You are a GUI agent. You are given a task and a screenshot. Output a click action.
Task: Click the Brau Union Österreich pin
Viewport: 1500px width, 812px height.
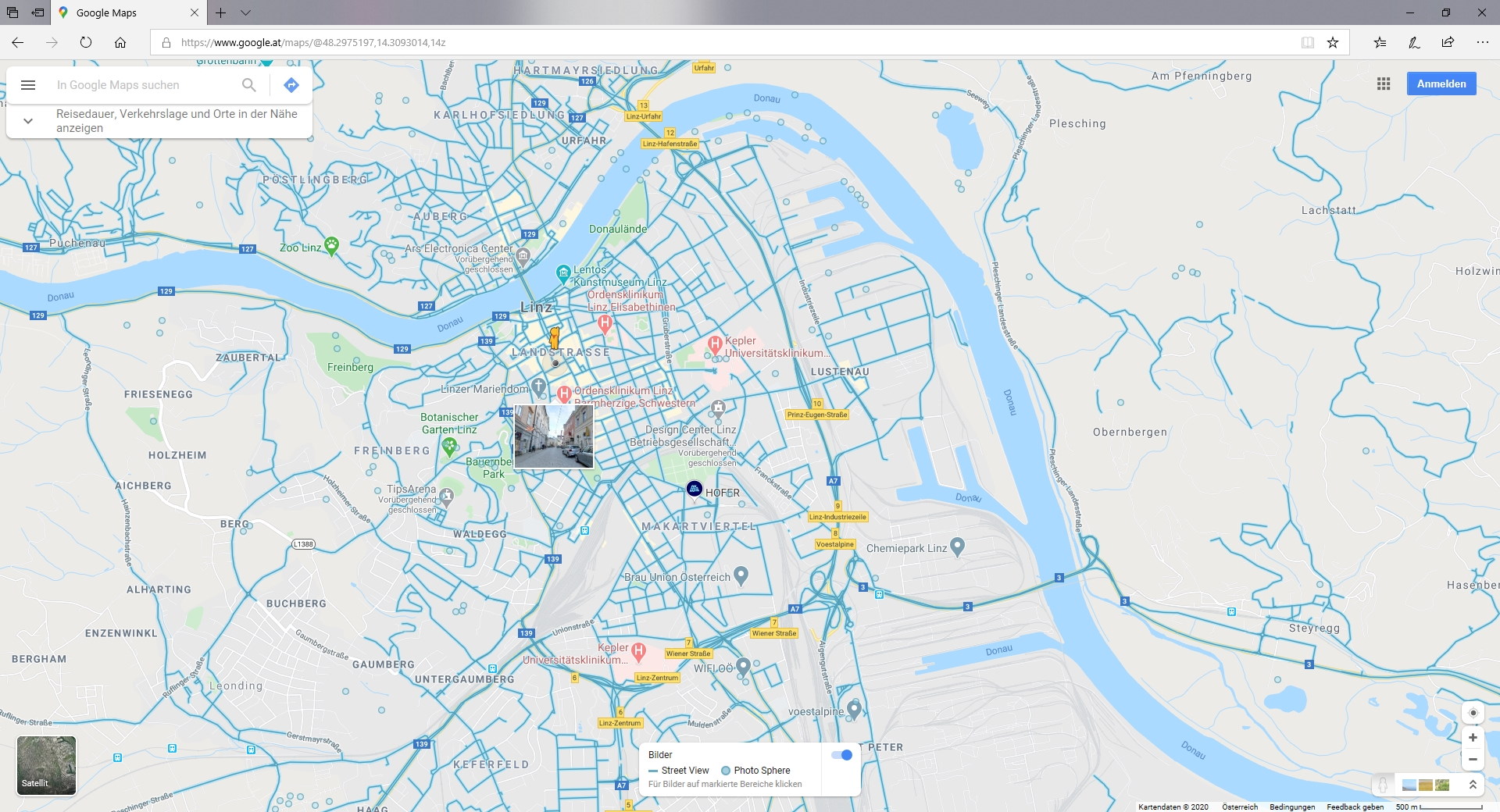(741, 575)
